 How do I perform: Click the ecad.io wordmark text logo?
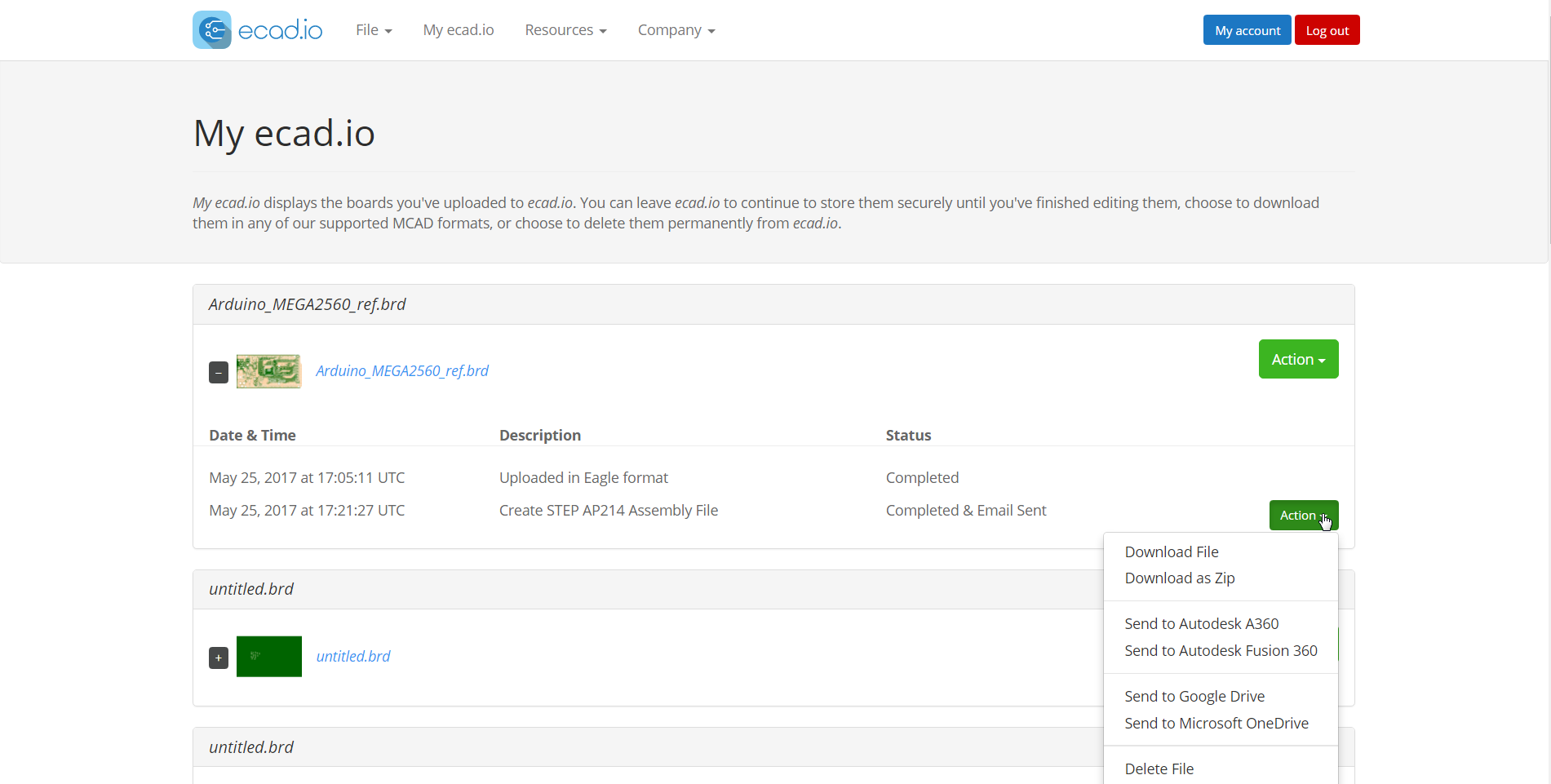[280, 31]
